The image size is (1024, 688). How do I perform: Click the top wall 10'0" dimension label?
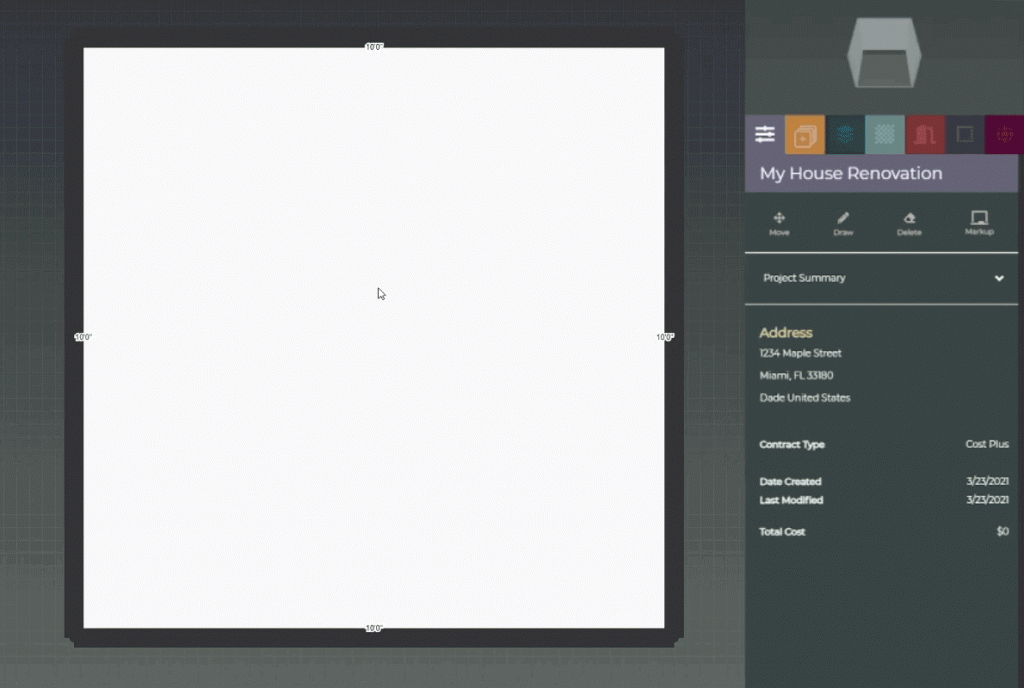(374, 47)
